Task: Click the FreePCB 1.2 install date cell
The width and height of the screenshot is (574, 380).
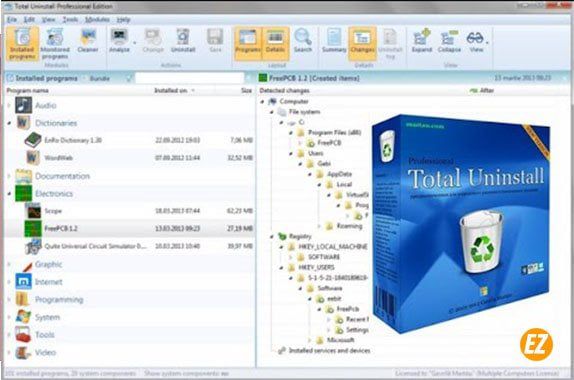Action: click(x=178, y=228)
